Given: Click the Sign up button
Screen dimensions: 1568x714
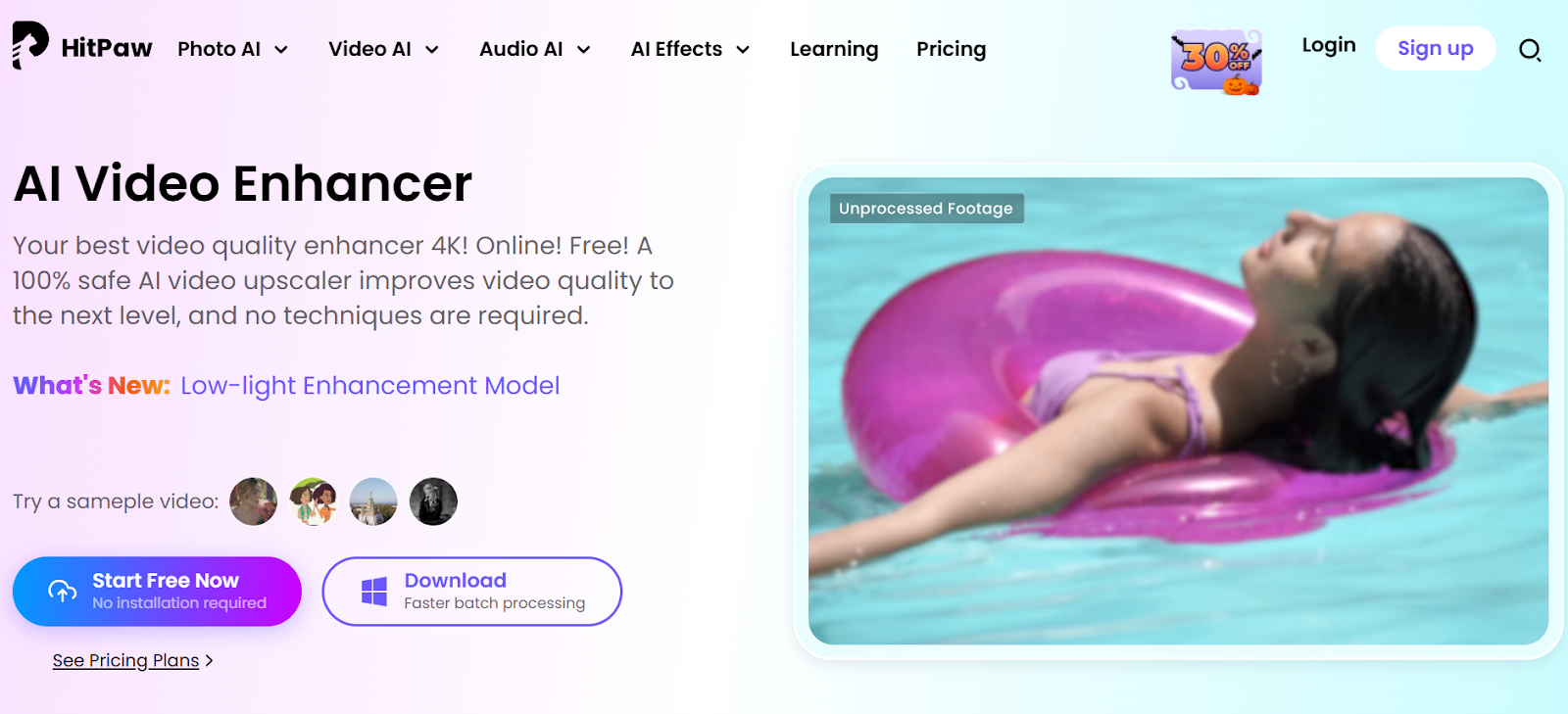Looking at the screenshot, I should click(1435, 48).
